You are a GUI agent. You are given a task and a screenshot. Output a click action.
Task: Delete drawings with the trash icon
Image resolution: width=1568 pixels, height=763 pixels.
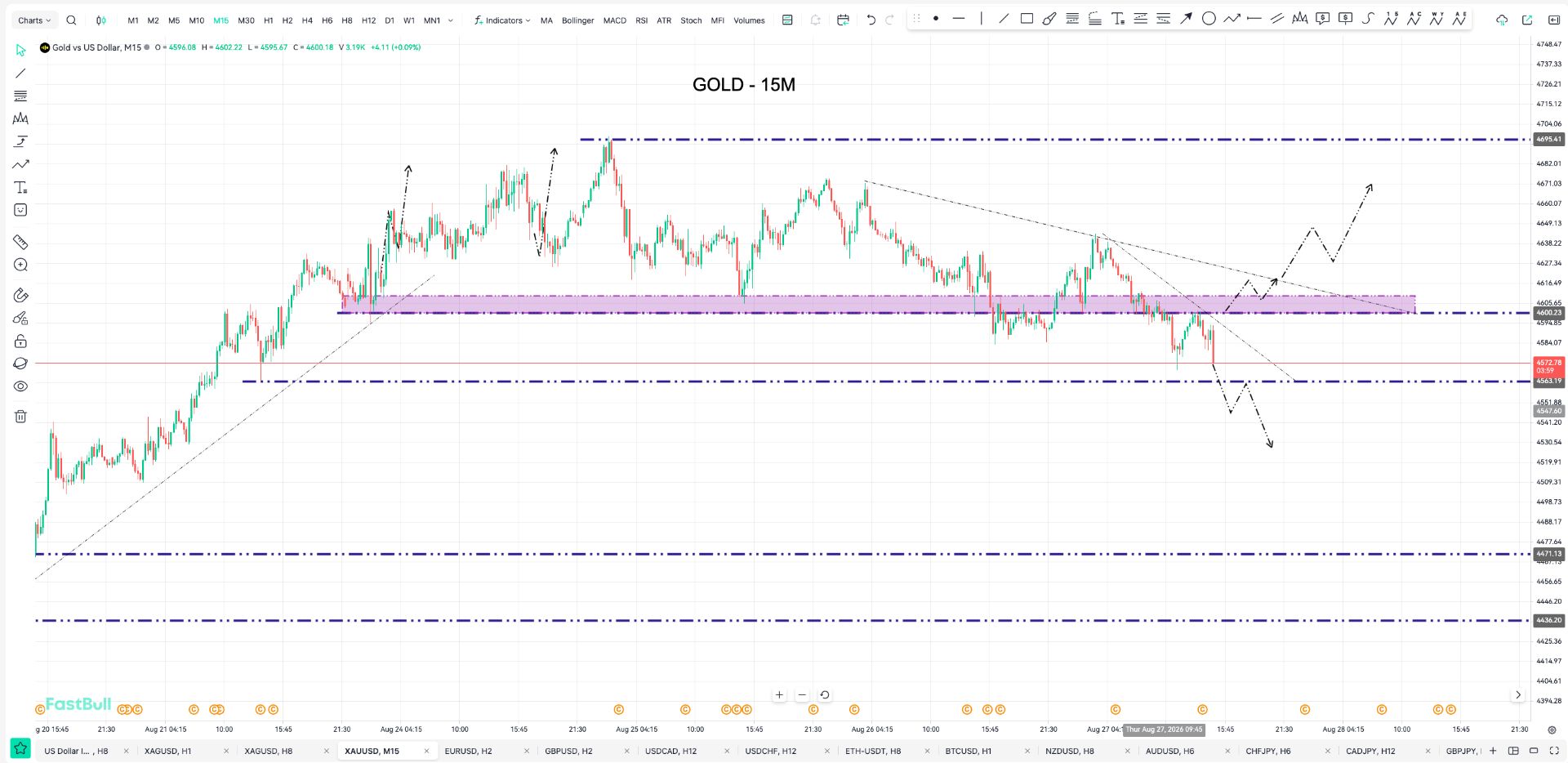[20, 417]
